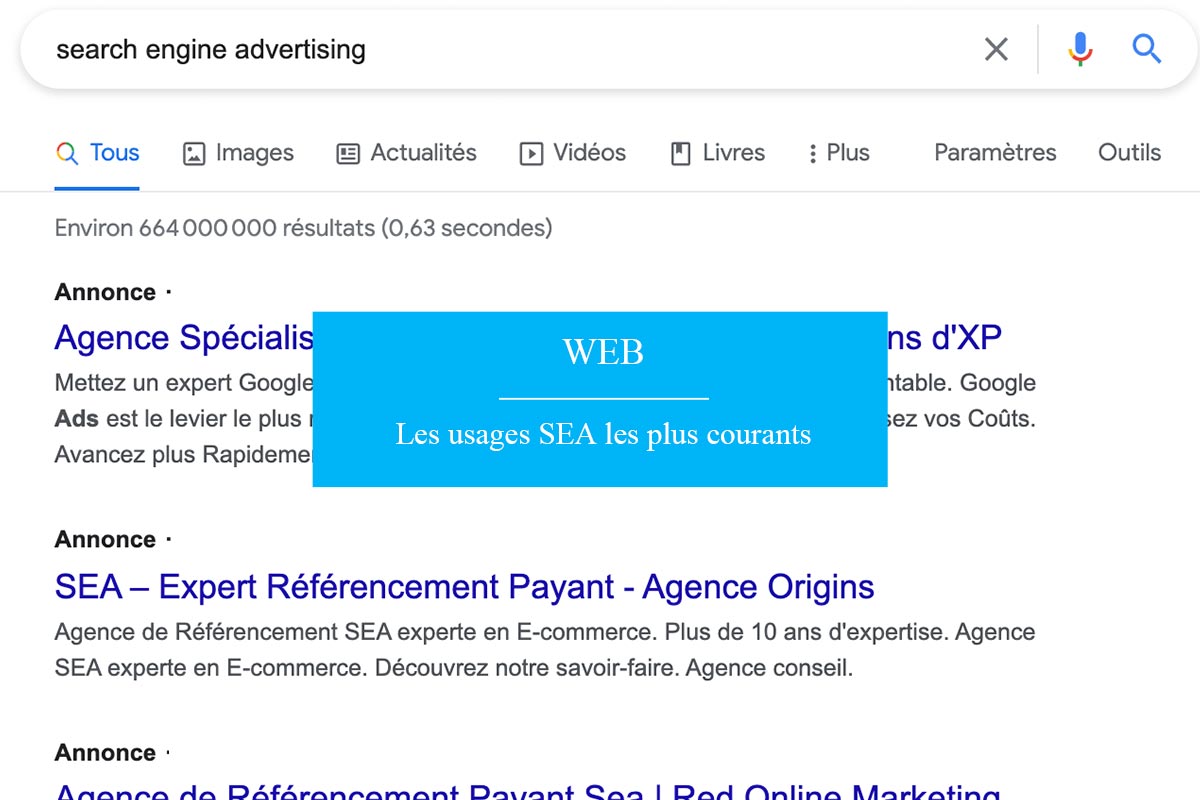Click the Vidéos play icon
This screenshot has width=1200, height=800.
point(531,154)
